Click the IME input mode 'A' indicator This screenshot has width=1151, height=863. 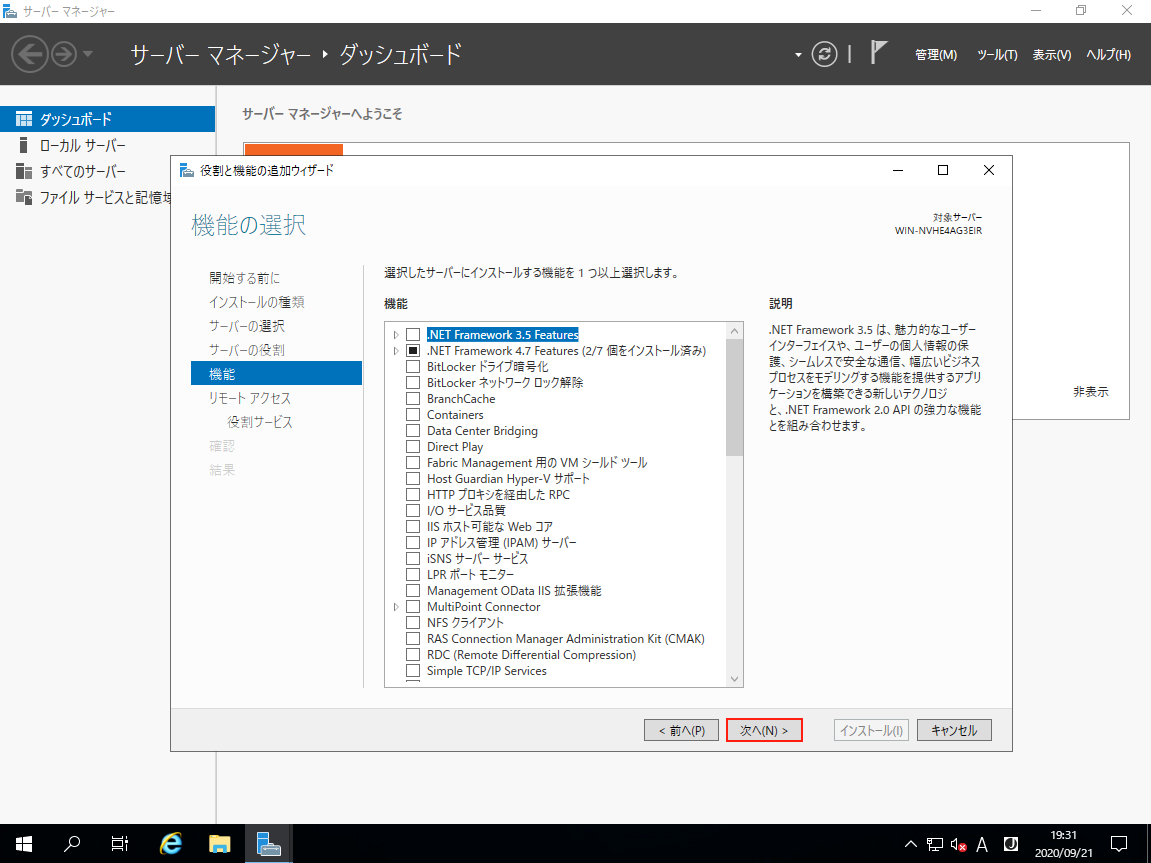click(x=981, y=844)
